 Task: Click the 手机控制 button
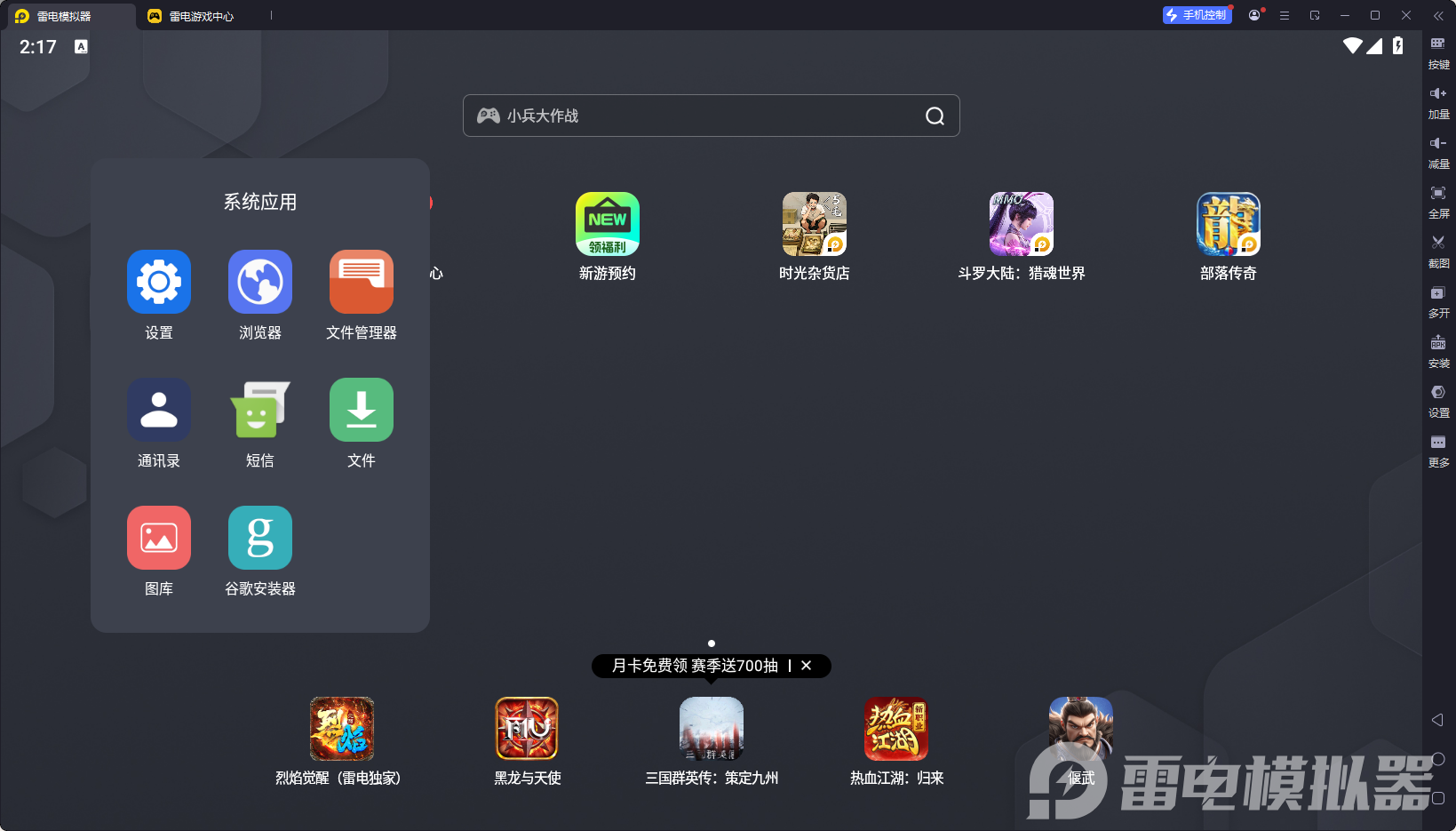click(x=1197, y=15)
